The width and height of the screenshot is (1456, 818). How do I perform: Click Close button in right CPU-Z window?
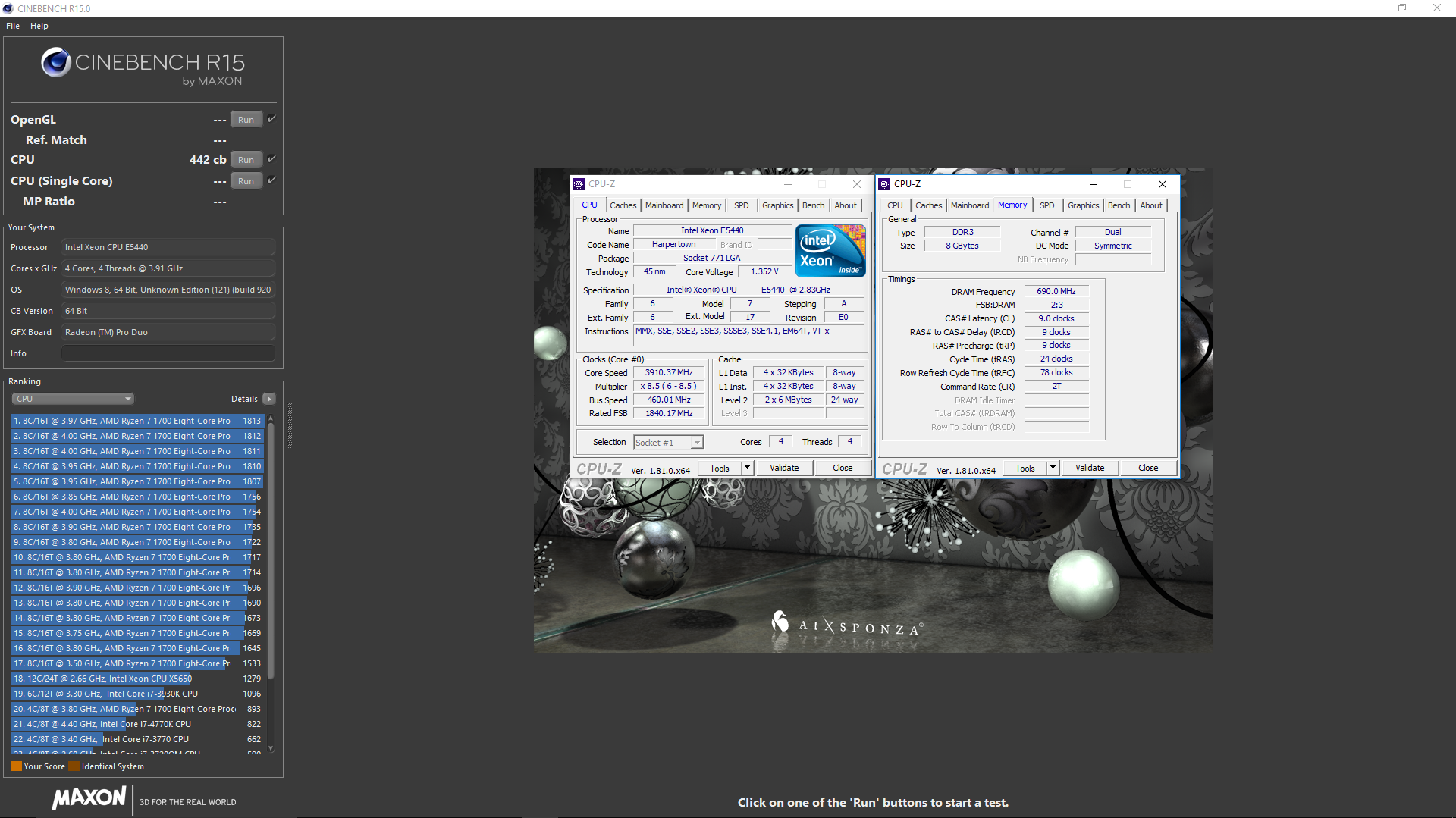1148,469
